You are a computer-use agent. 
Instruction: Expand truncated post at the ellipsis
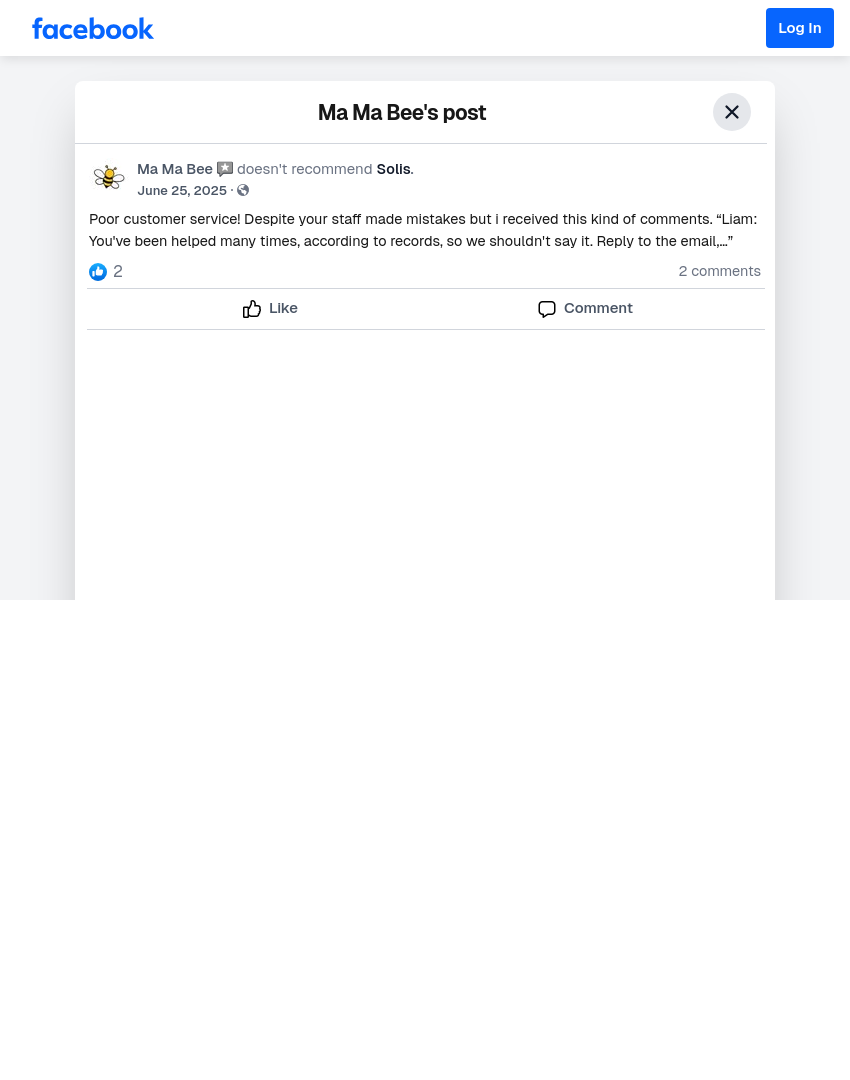725,241
